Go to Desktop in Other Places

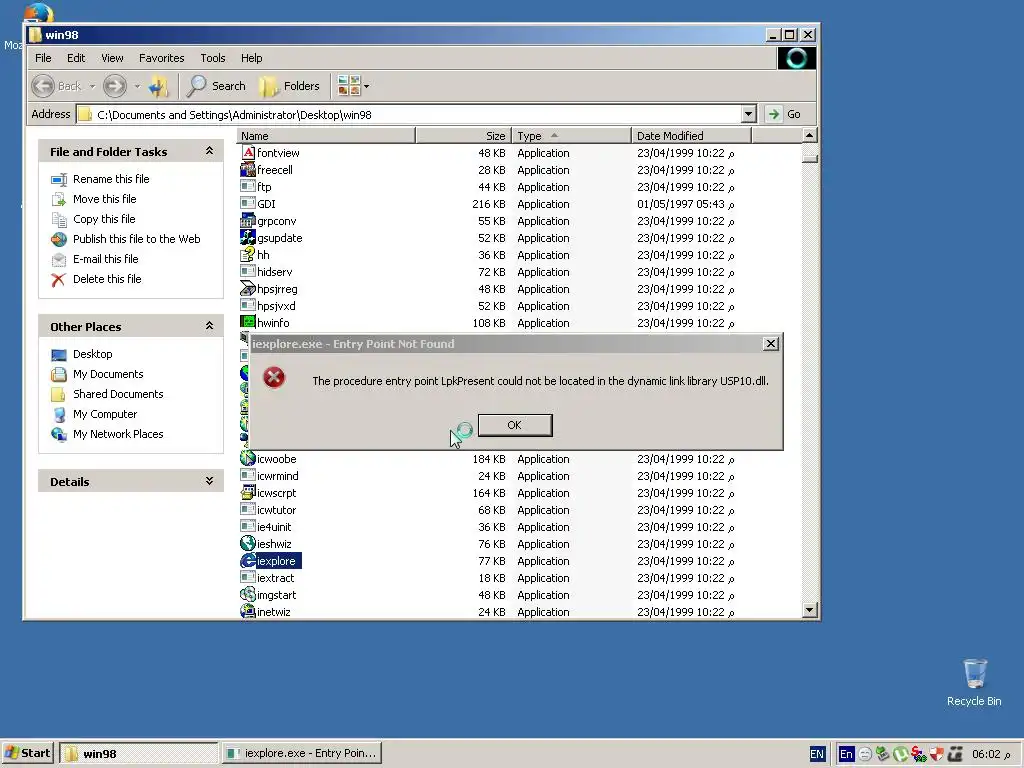click(93, 354)
